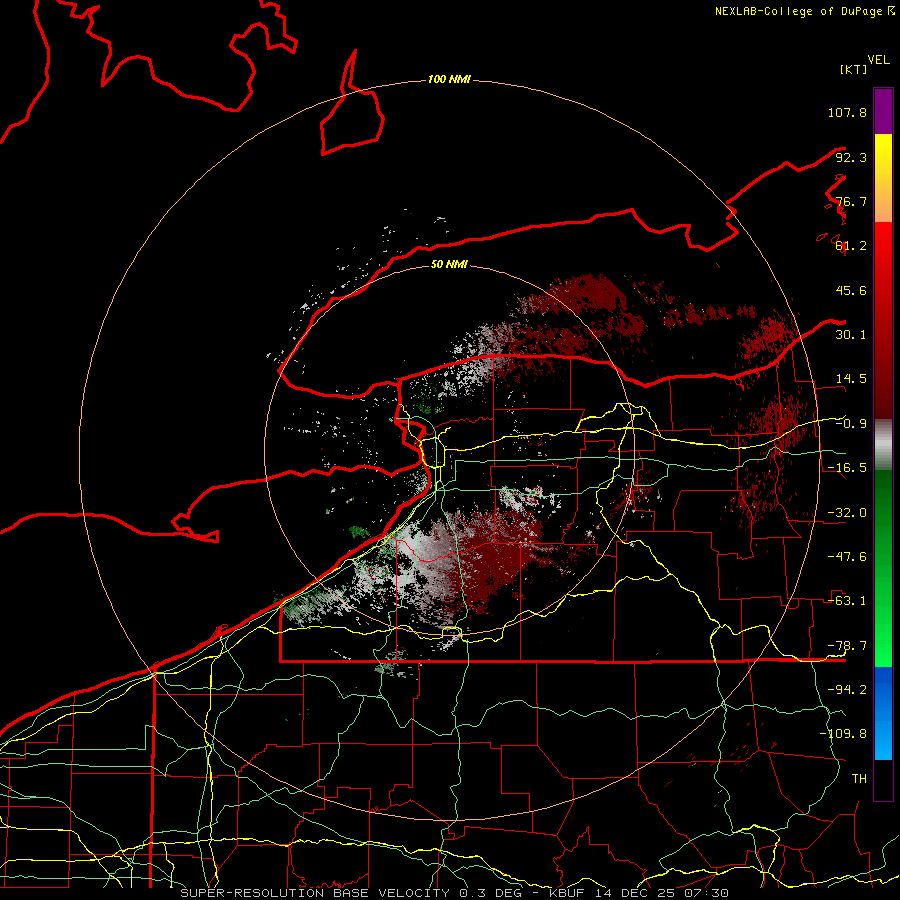Select the 107.8 velocity scale label
The image size is (900, 900).
click(847, 112)
